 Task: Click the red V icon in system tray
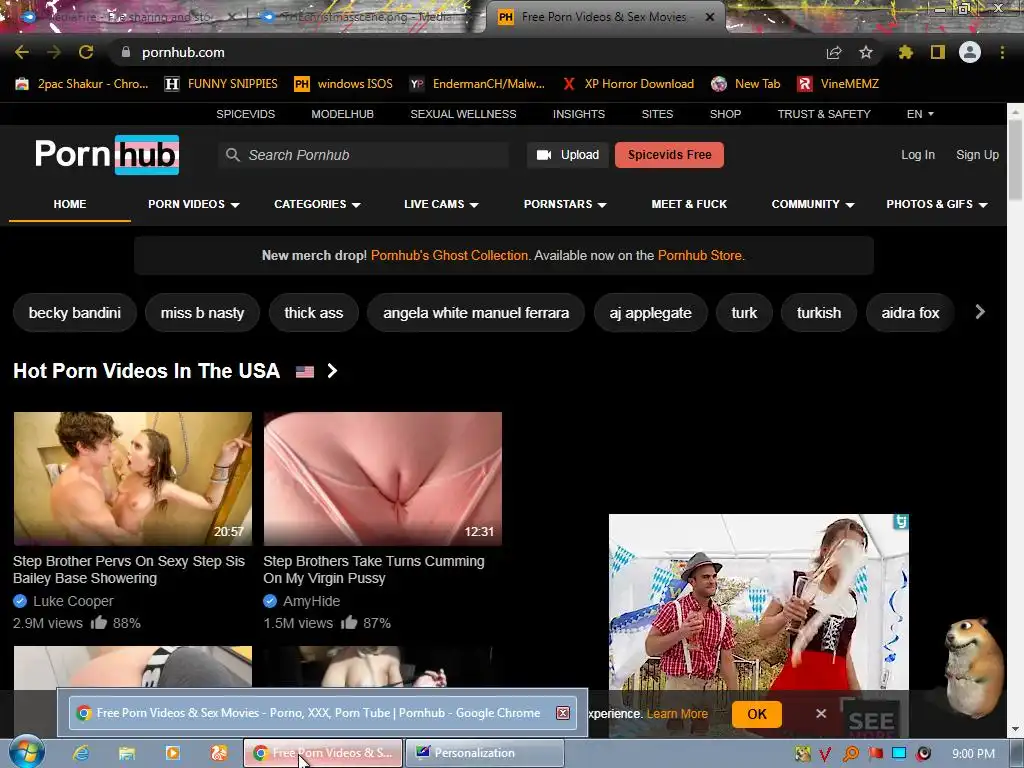(x=825, y=754)
